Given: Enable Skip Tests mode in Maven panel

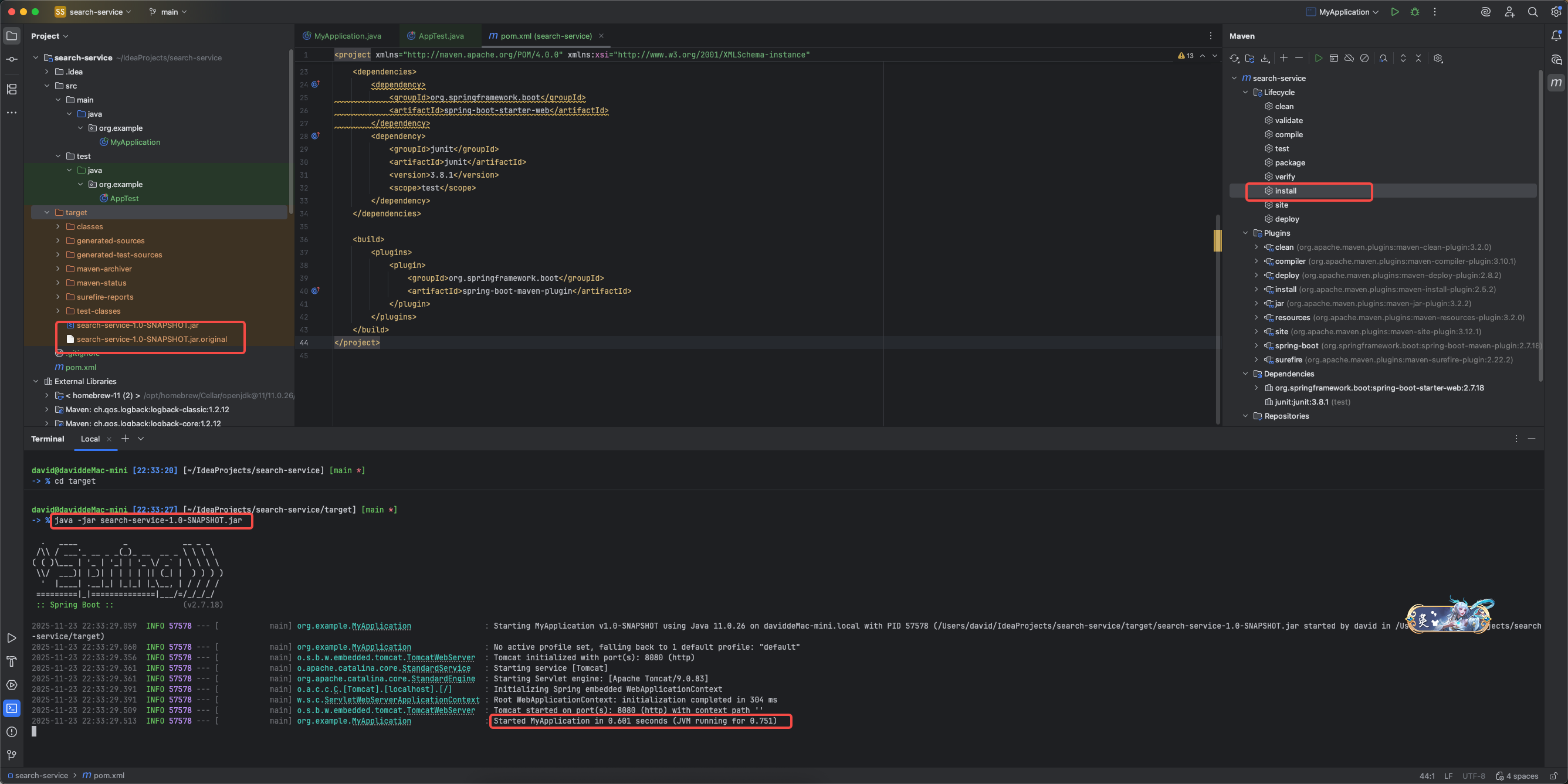Looking at the screenshot, I should tap(1364, 58).
